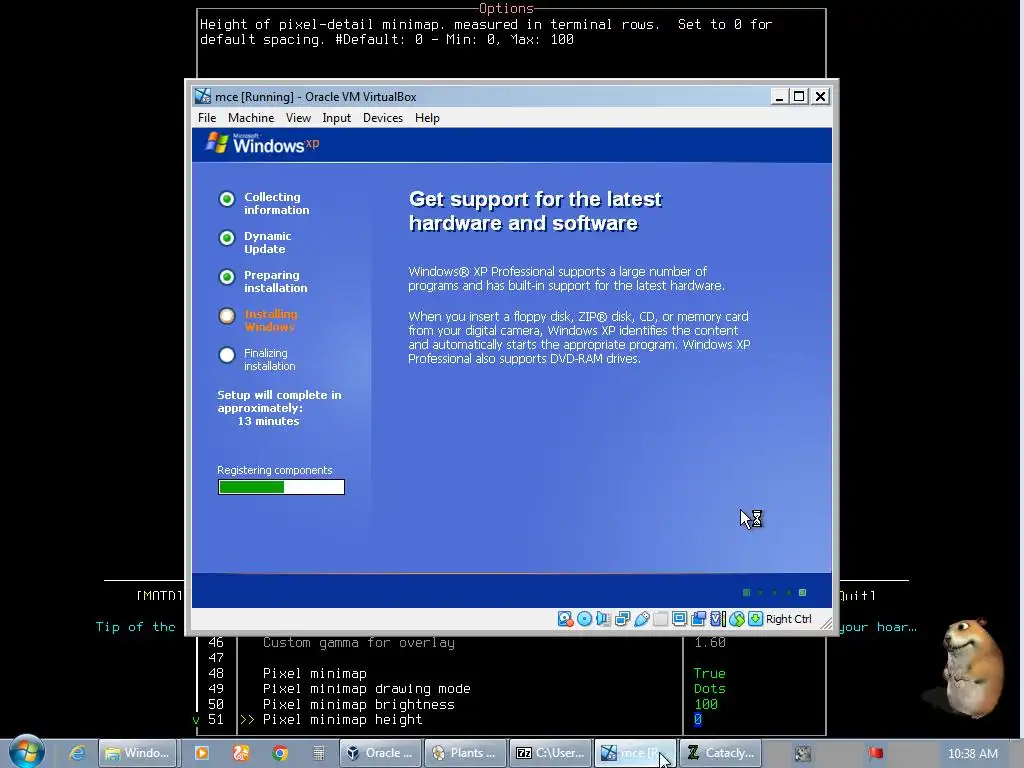Switch to the 7-Zip C:\User... taskbar button
Viewport: 1024px width, 768px height.
tap(551, 753)
